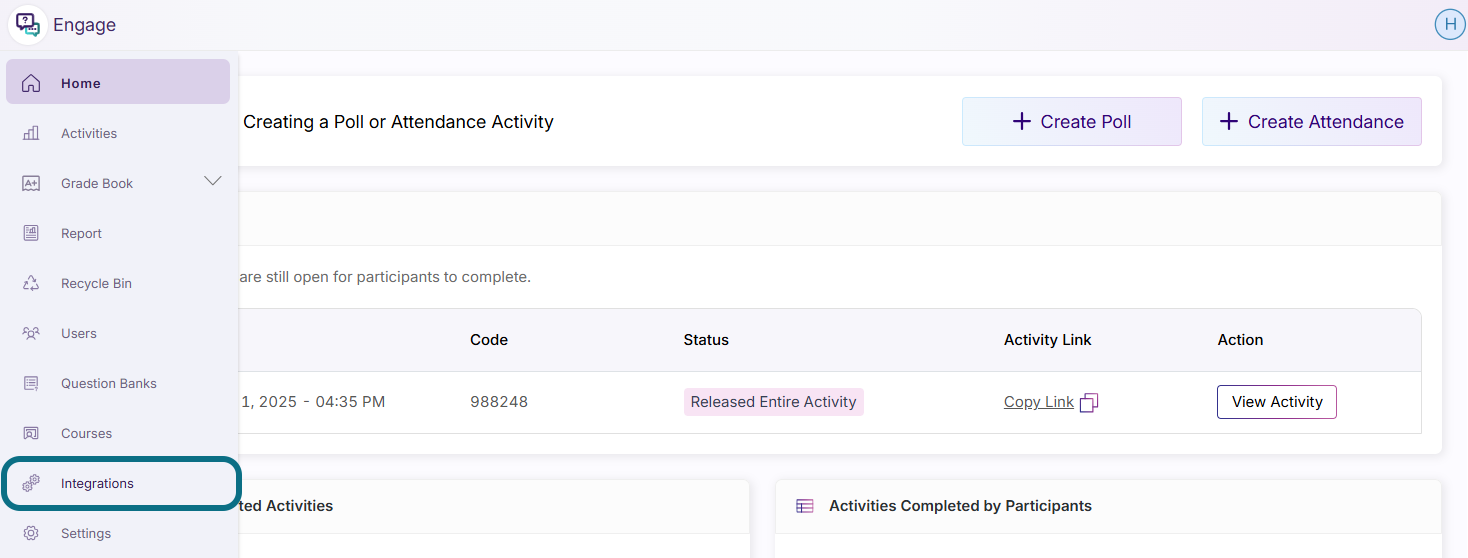The width and height of the screenshot is (1468, 558).
Task: Click the Engage logo icon
Action: click(x=27, y=25)
